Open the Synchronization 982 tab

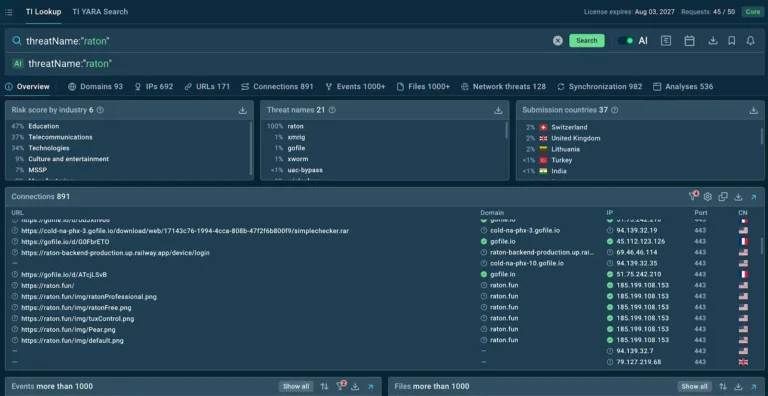[600, 87]
